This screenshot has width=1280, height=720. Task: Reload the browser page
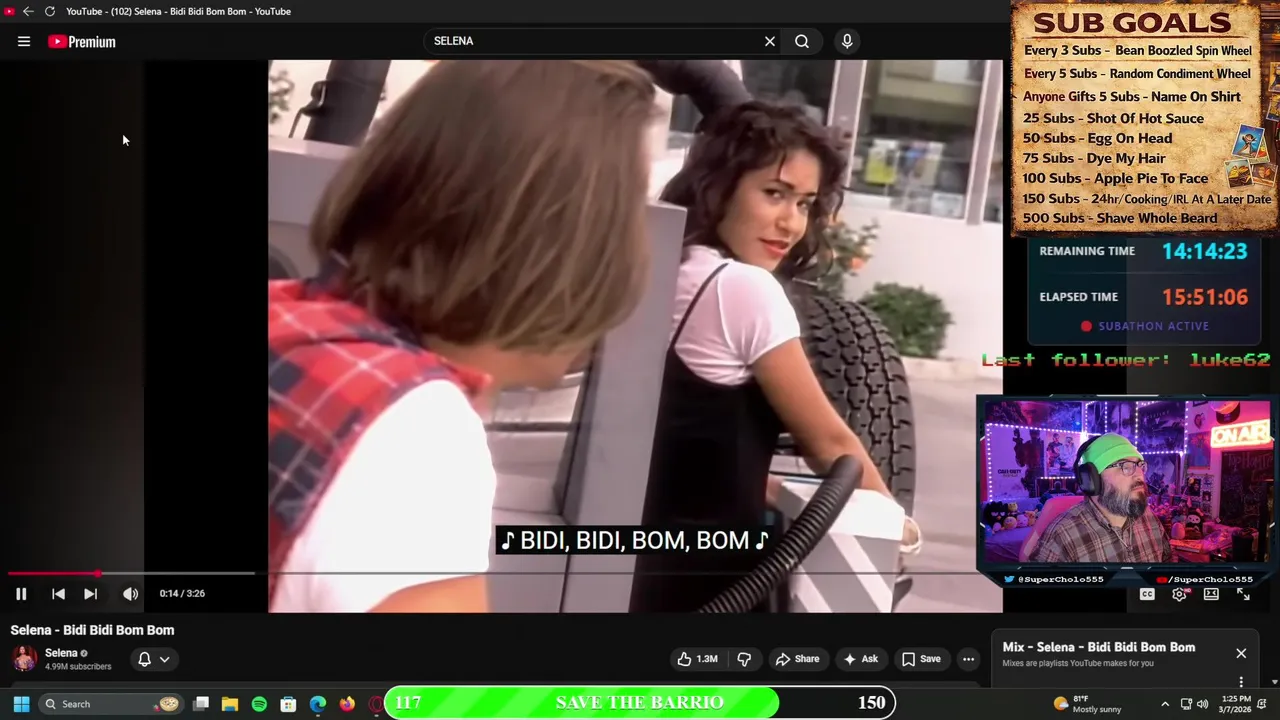(49, 11)
